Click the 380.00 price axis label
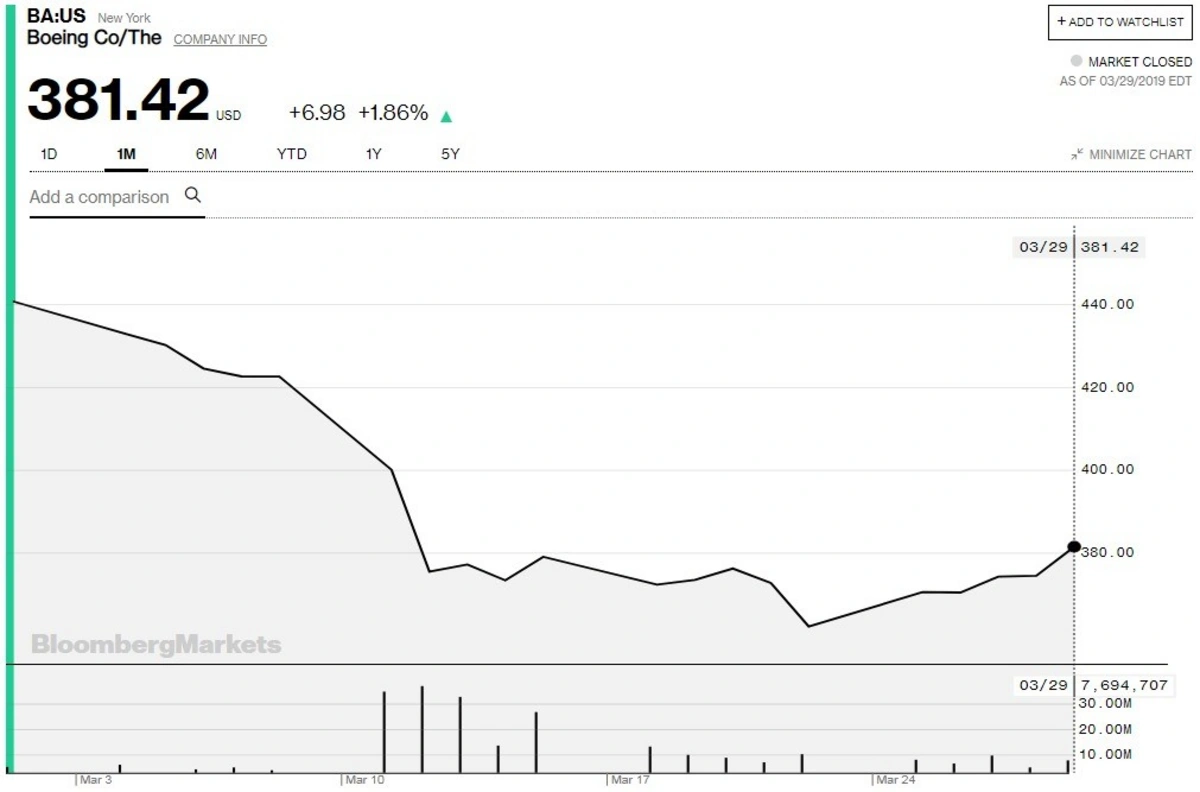This screenshot has height=792, width=1200. 1107,552
